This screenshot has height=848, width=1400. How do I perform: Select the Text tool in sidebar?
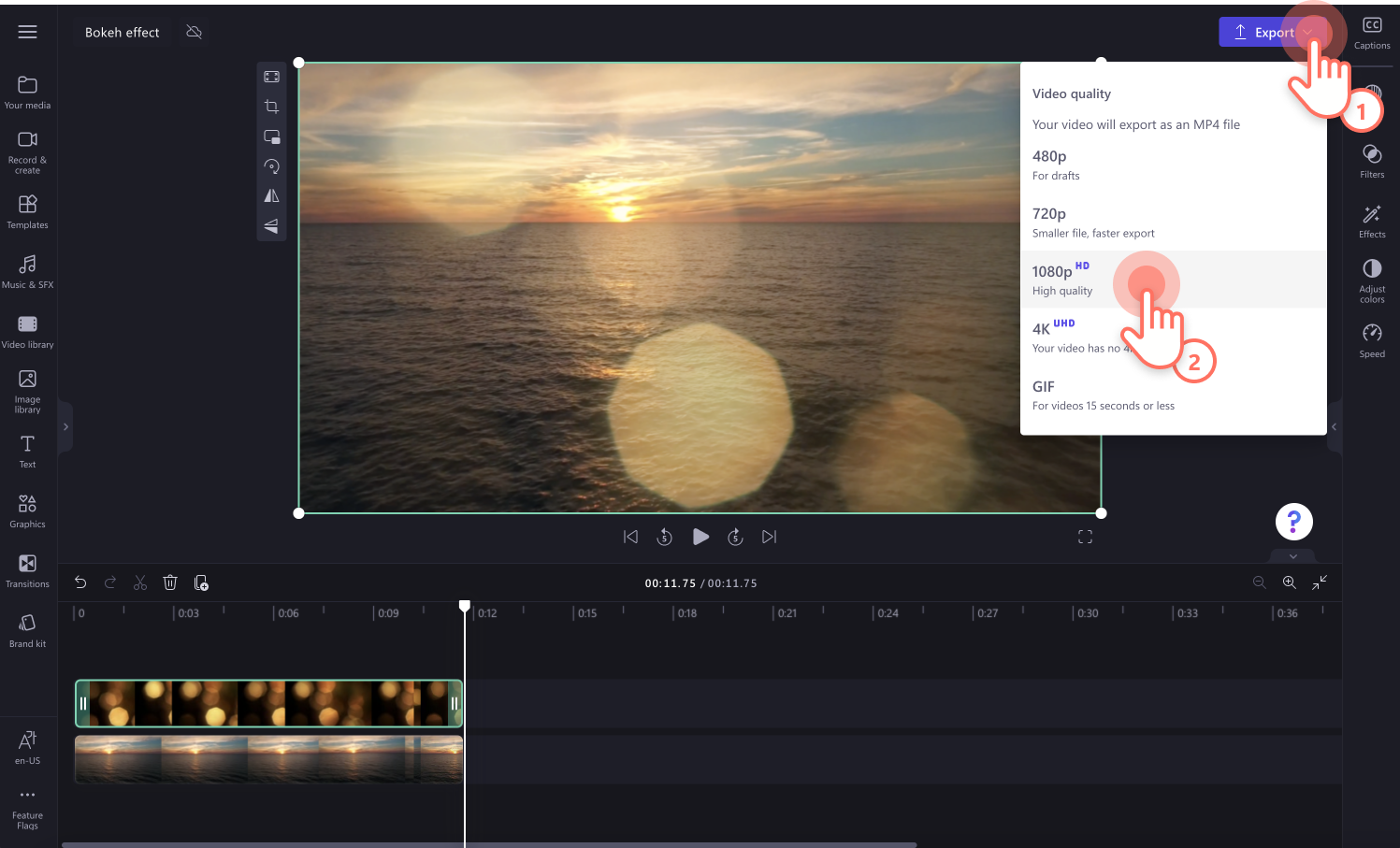[x=27, y=452]
